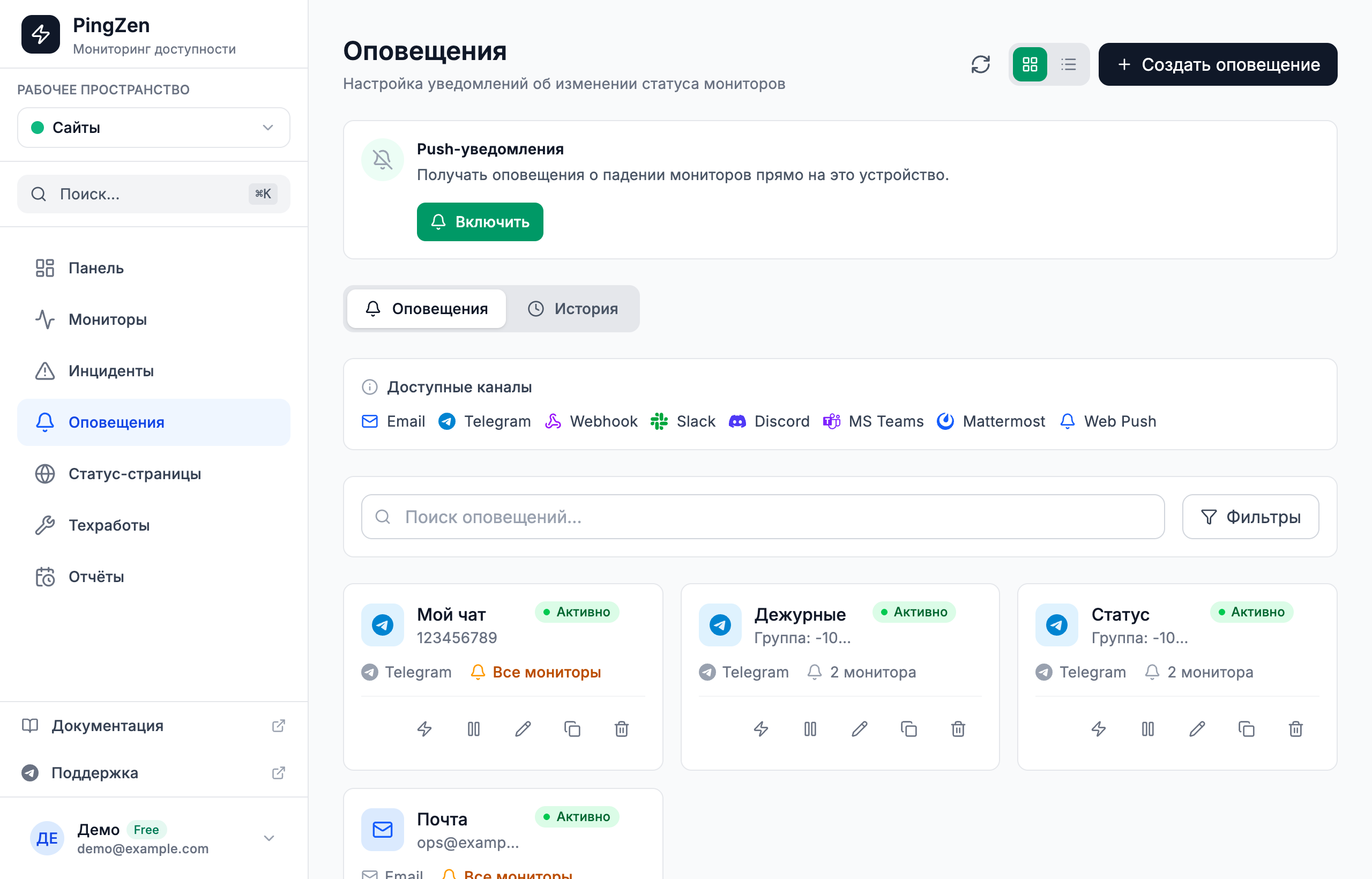Click Активно badge on Дежурные card
The image size is (1372, 879).
[x=914, y=612]
